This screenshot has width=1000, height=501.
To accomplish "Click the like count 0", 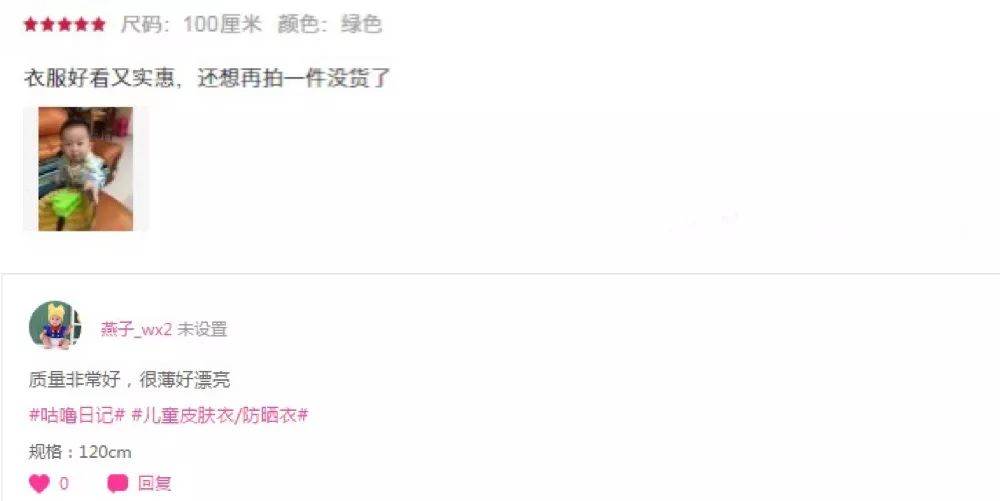I will coord(64,484).
